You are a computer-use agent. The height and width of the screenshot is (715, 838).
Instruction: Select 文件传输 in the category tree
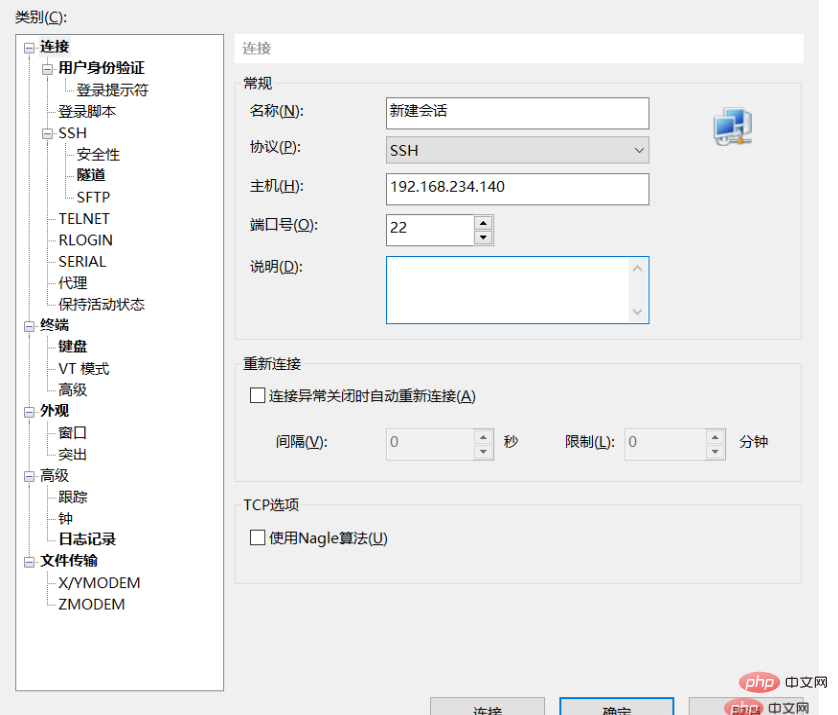tap(69, 561)
